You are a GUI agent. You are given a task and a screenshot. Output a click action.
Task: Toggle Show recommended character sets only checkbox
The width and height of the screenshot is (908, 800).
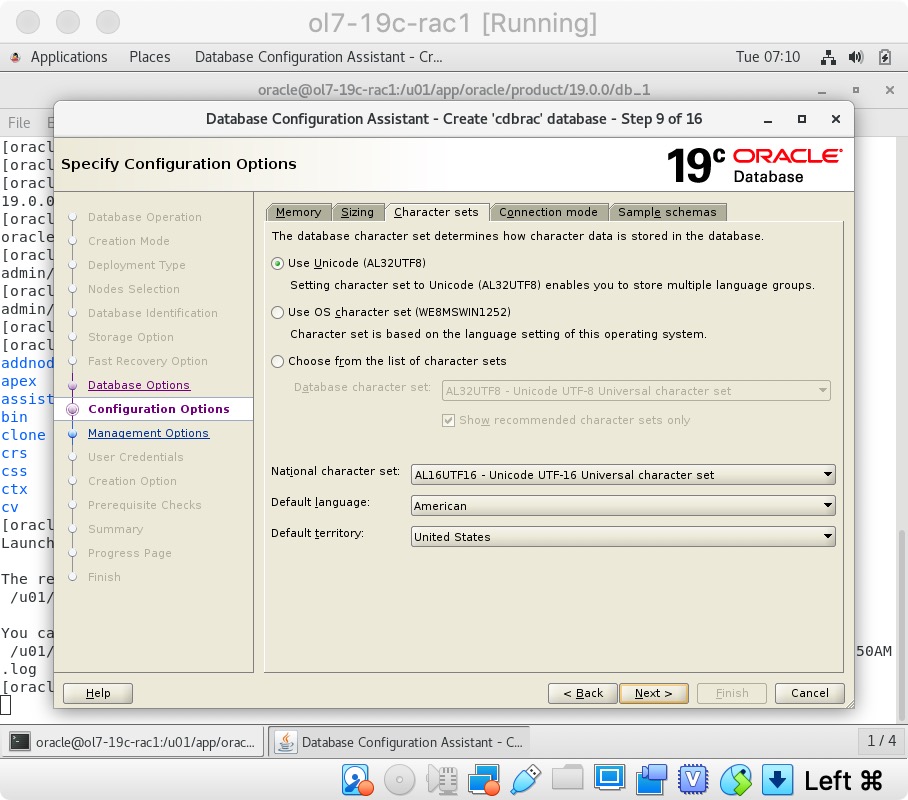click(448, 420)
